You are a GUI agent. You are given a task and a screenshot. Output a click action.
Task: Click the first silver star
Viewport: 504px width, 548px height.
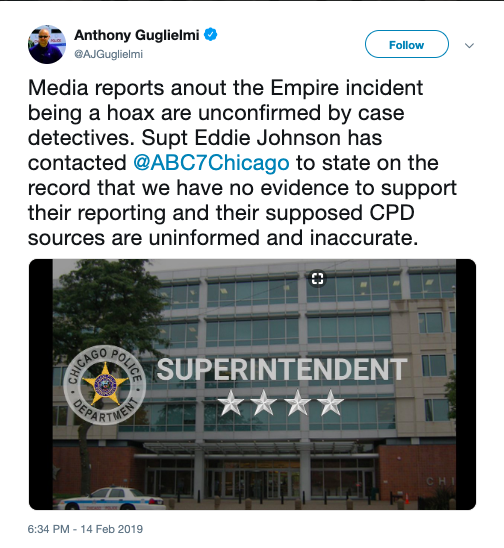click(230, 403)
